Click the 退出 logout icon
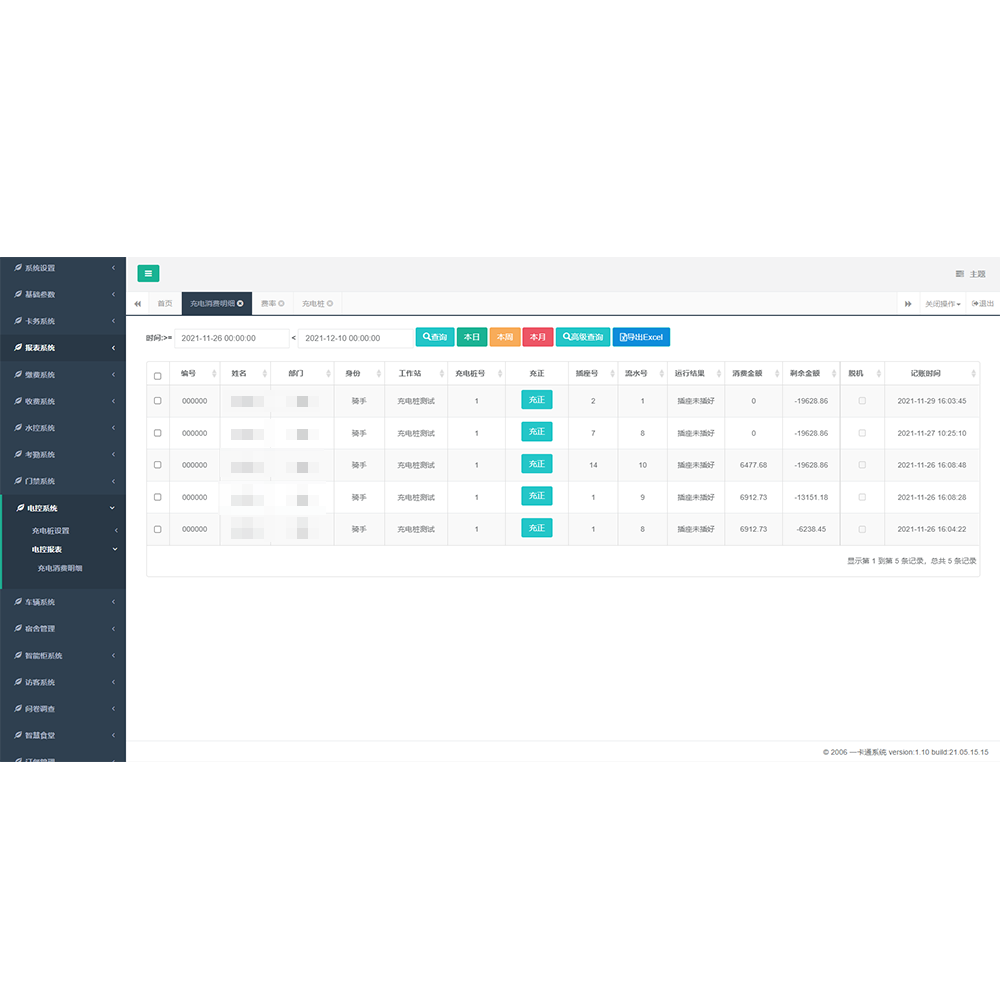 pyautogui.click(x=975, y=303)
